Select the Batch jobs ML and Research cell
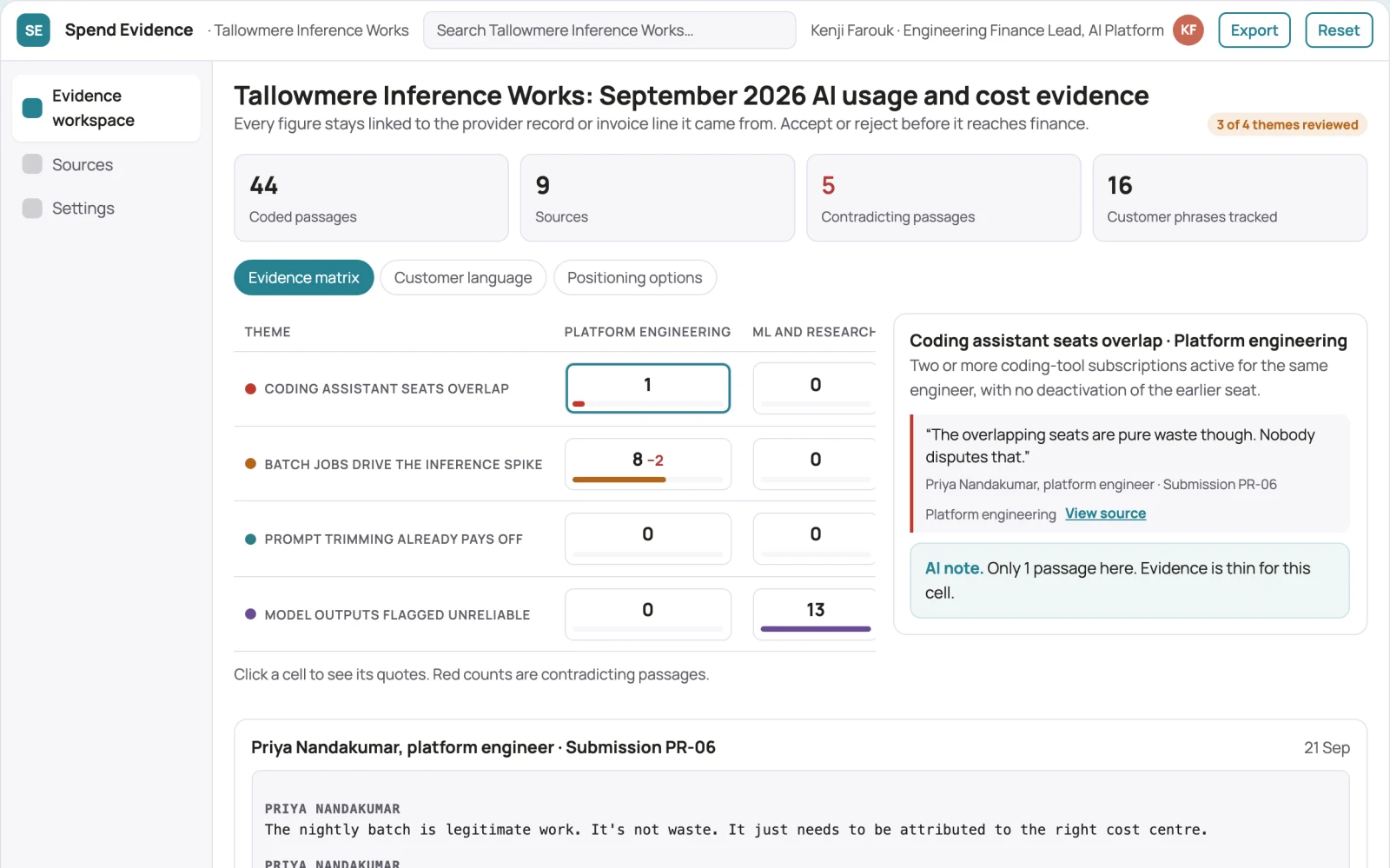Viewport: 1390px width, 868px height. coord(814,464)
